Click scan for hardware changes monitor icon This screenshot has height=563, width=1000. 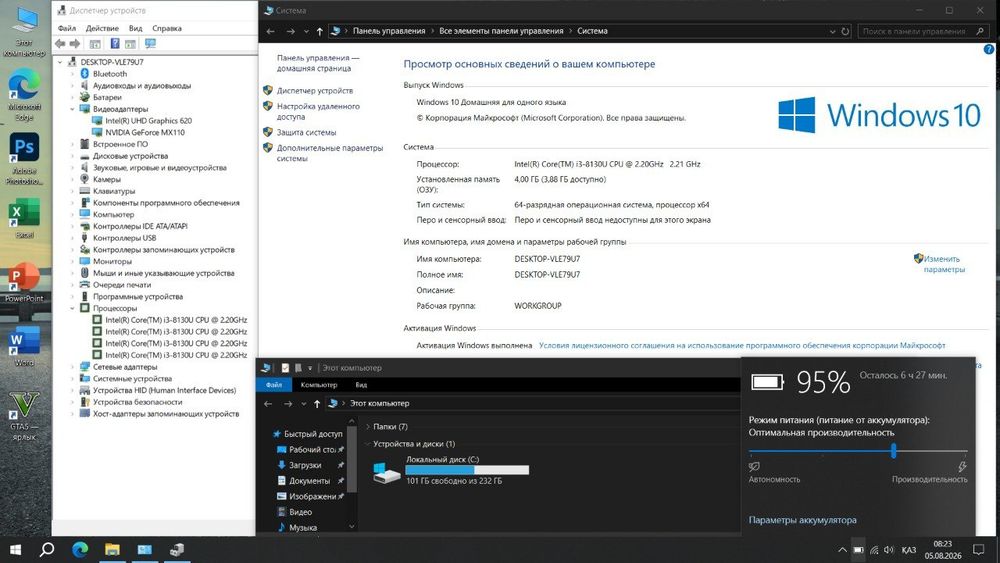151,43
